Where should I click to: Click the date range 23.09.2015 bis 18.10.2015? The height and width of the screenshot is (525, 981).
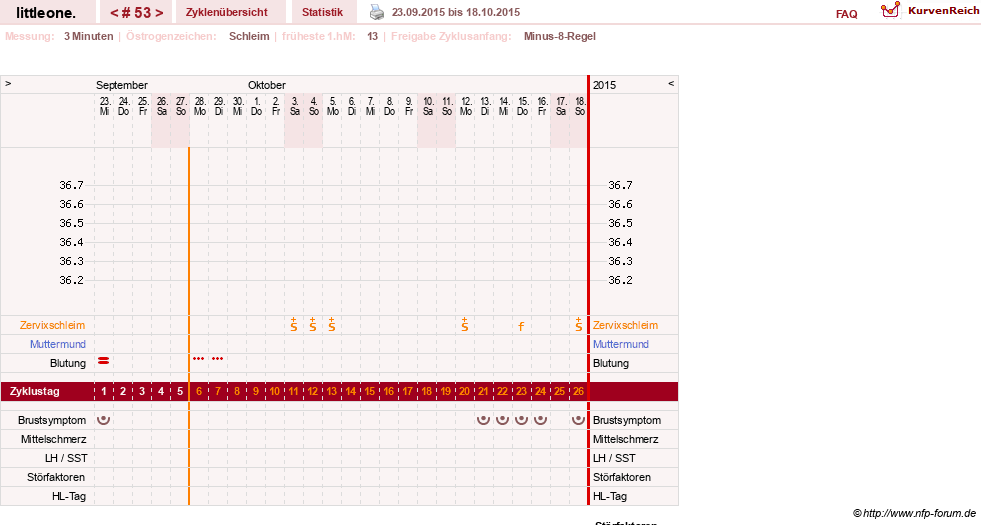coord(455,12)
